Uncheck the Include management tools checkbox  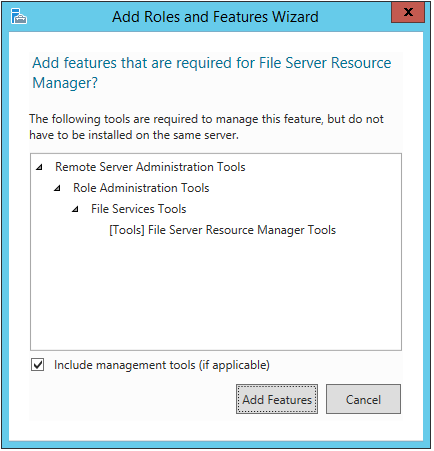(37, 365)
